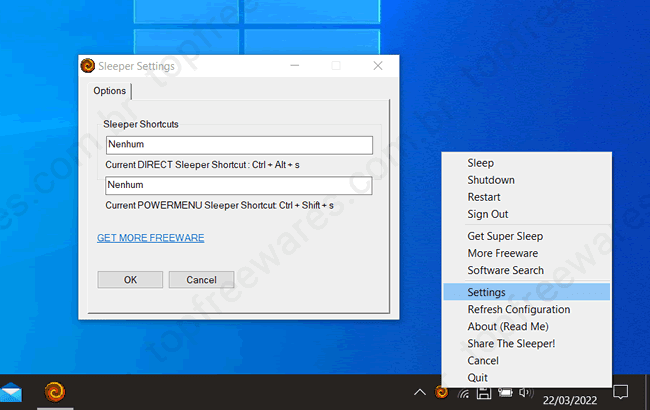The width and height of the screenshot is (650, 410).
Task: Show hidden tray icons chevron
Action: pos(420,393)
